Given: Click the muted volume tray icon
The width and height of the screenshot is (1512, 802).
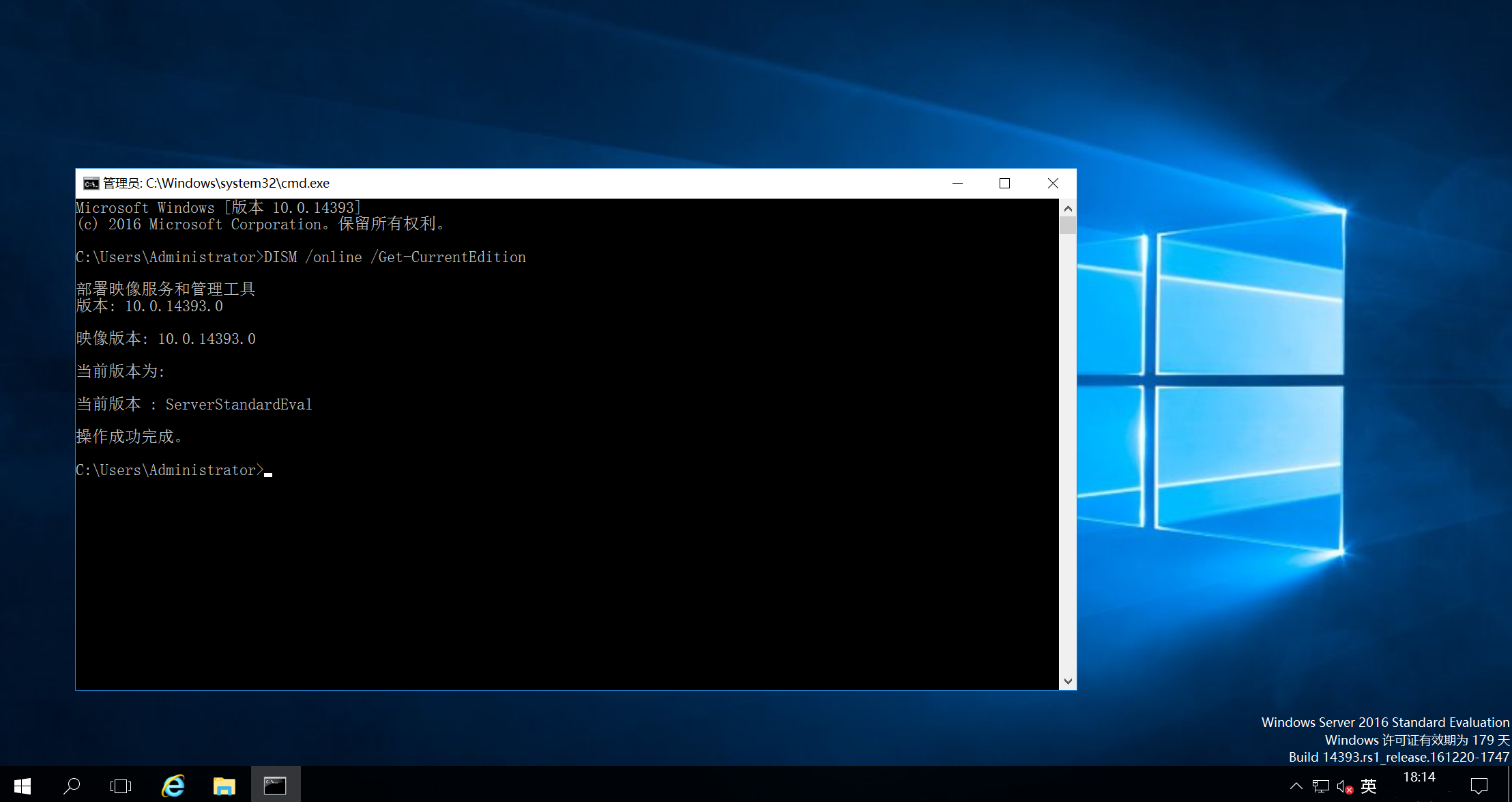Looking at the screenshot, I should click(x=1344, y=786).
